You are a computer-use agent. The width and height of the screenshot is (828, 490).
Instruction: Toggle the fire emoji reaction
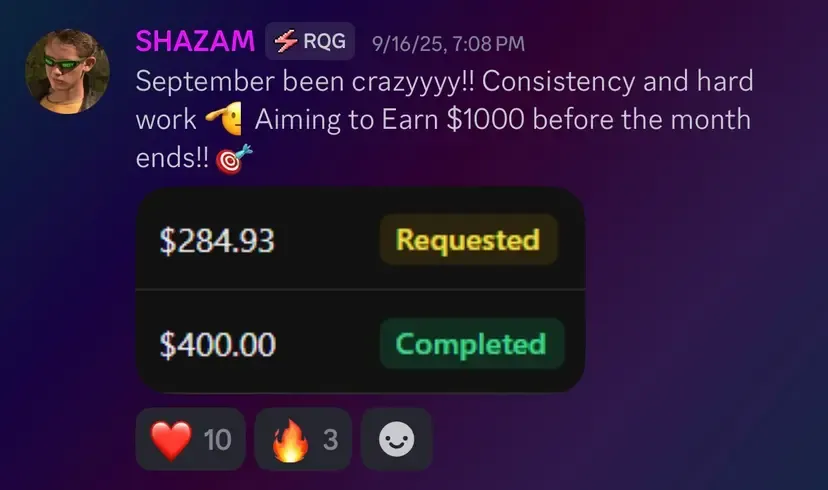tap(303, 439)
